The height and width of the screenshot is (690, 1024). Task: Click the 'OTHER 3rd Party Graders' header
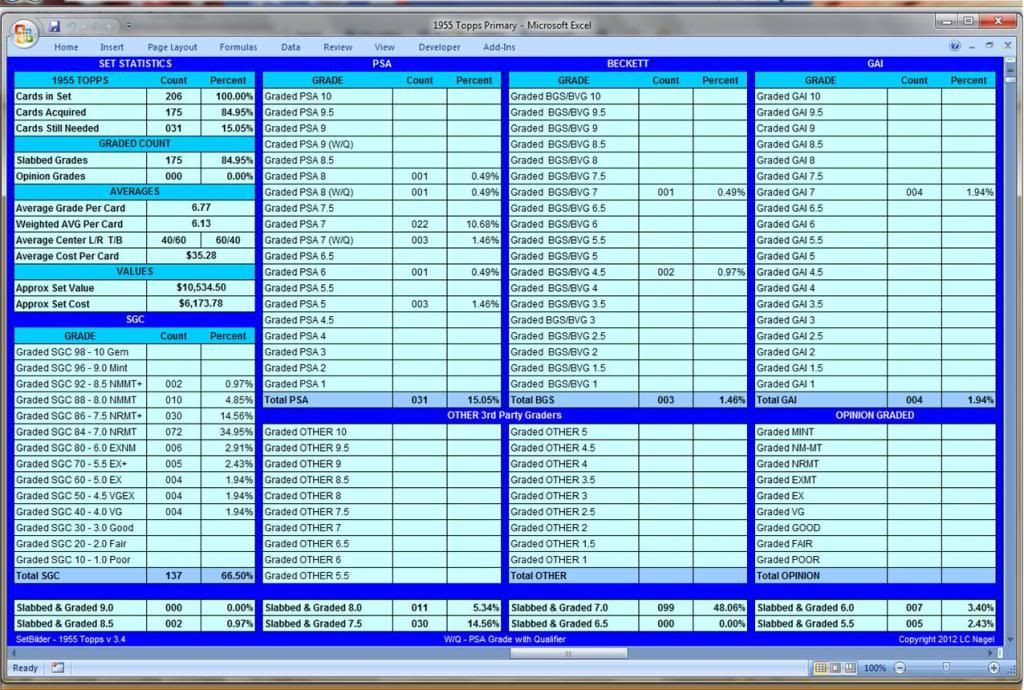tap(504, 415)
